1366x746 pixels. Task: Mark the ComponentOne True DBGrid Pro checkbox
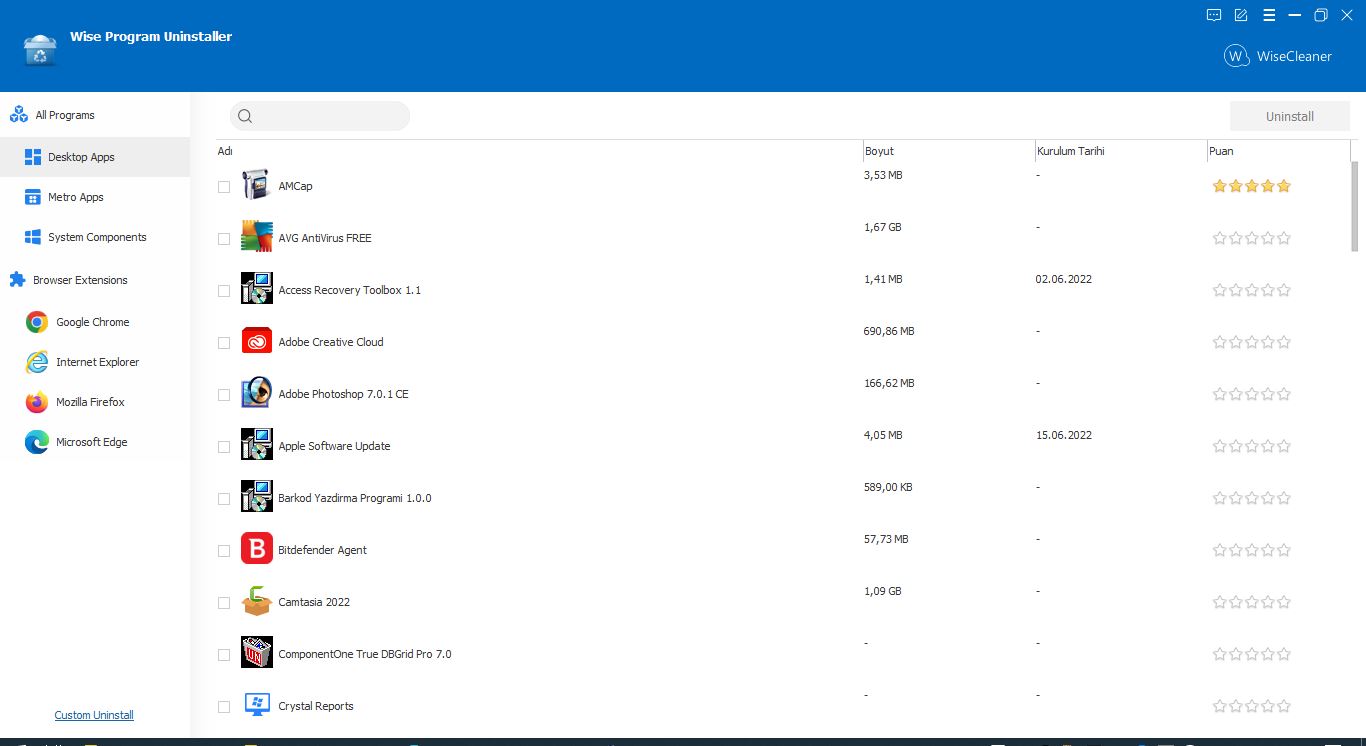click(224, 655)
